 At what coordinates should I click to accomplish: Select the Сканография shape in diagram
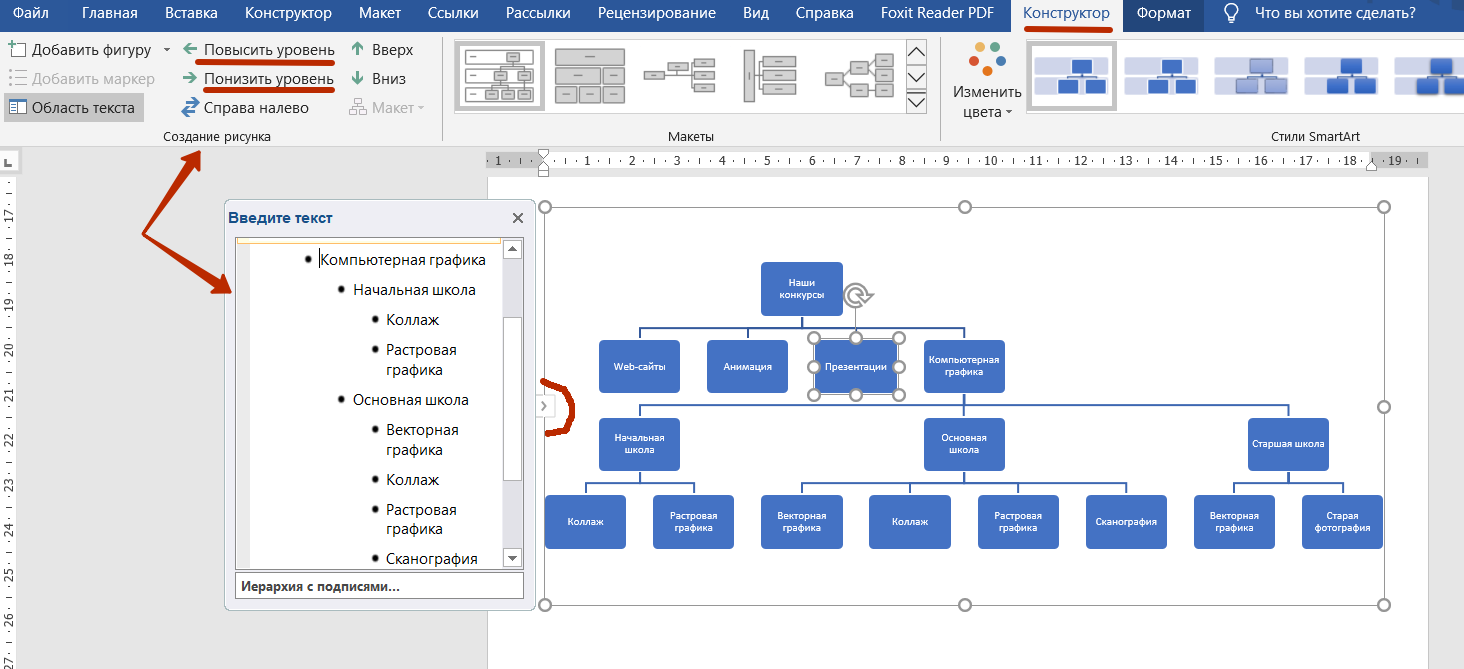pos(1126,522)
